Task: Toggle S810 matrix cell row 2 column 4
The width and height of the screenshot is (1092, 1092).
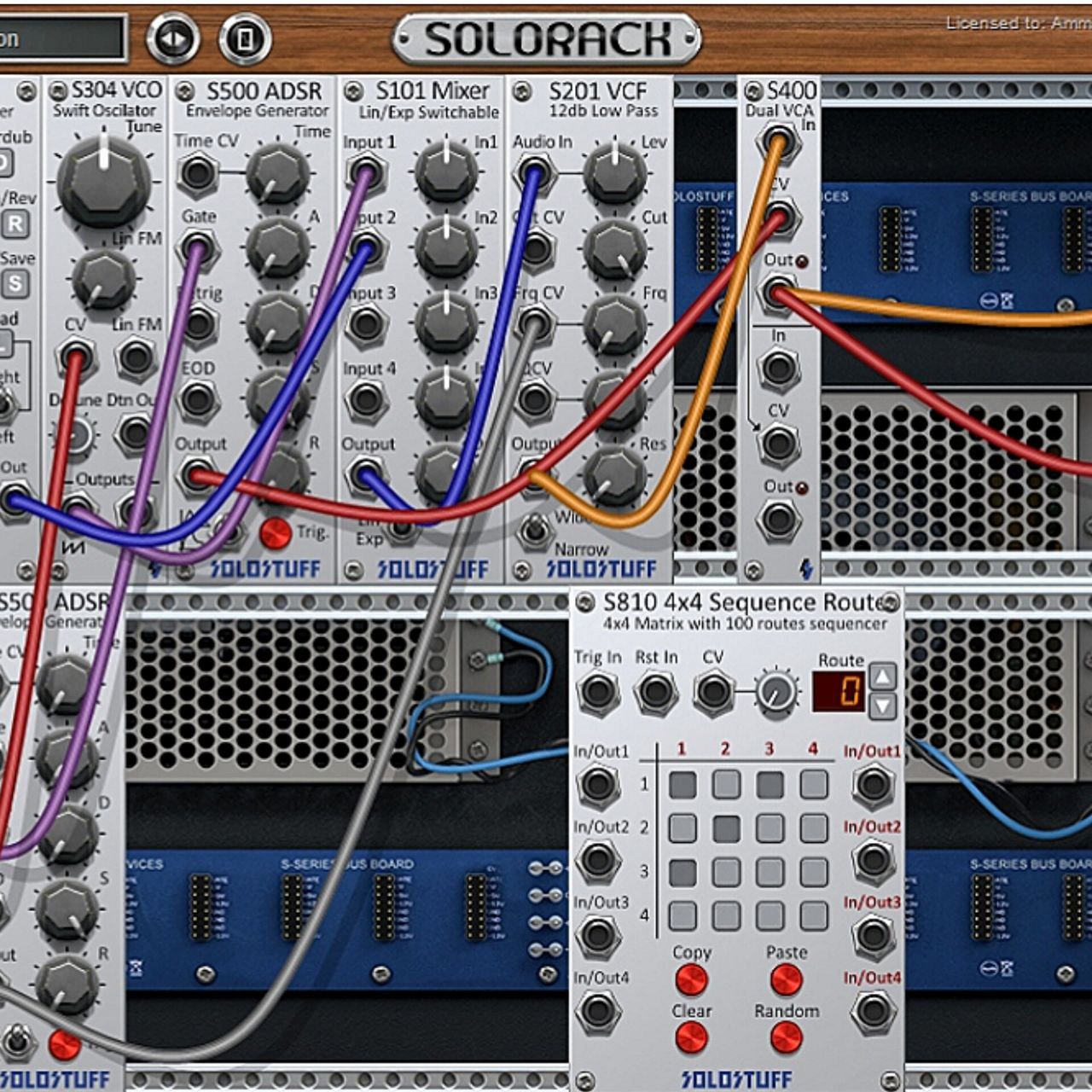Action: click(814, 828)
